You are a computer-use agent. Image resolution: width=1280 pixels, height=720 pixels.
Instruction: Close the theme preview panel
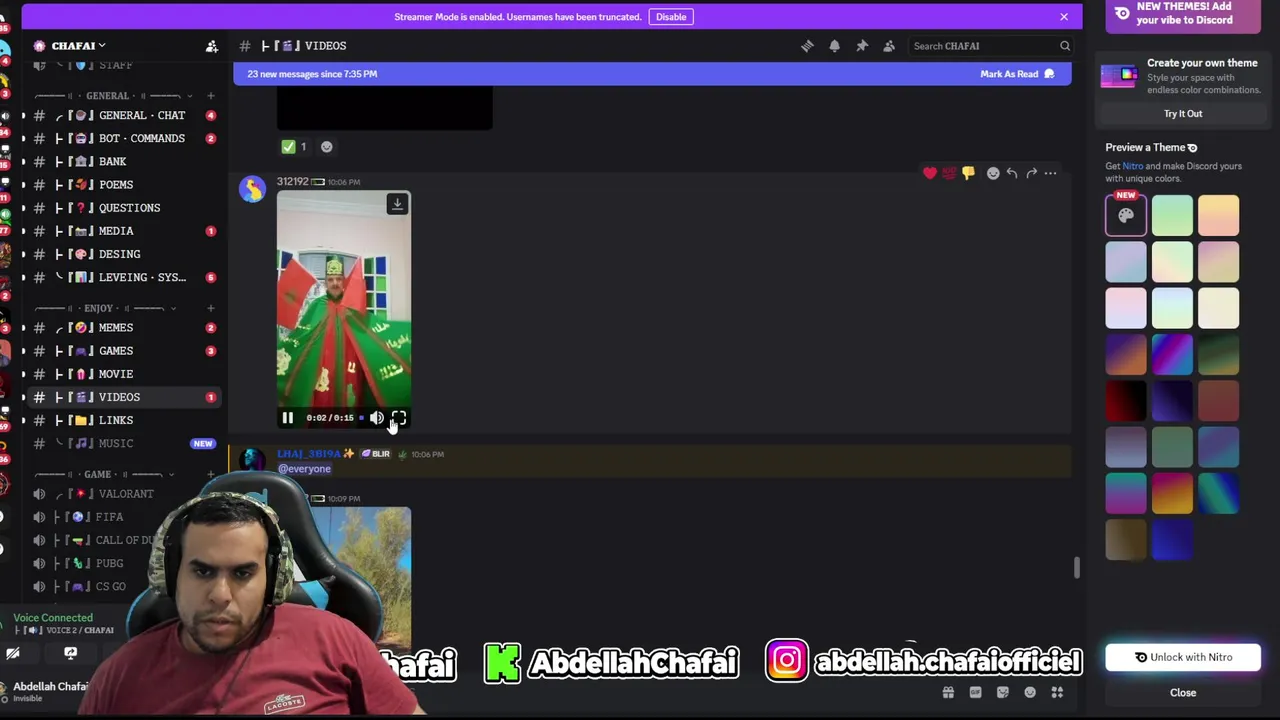1183,692
